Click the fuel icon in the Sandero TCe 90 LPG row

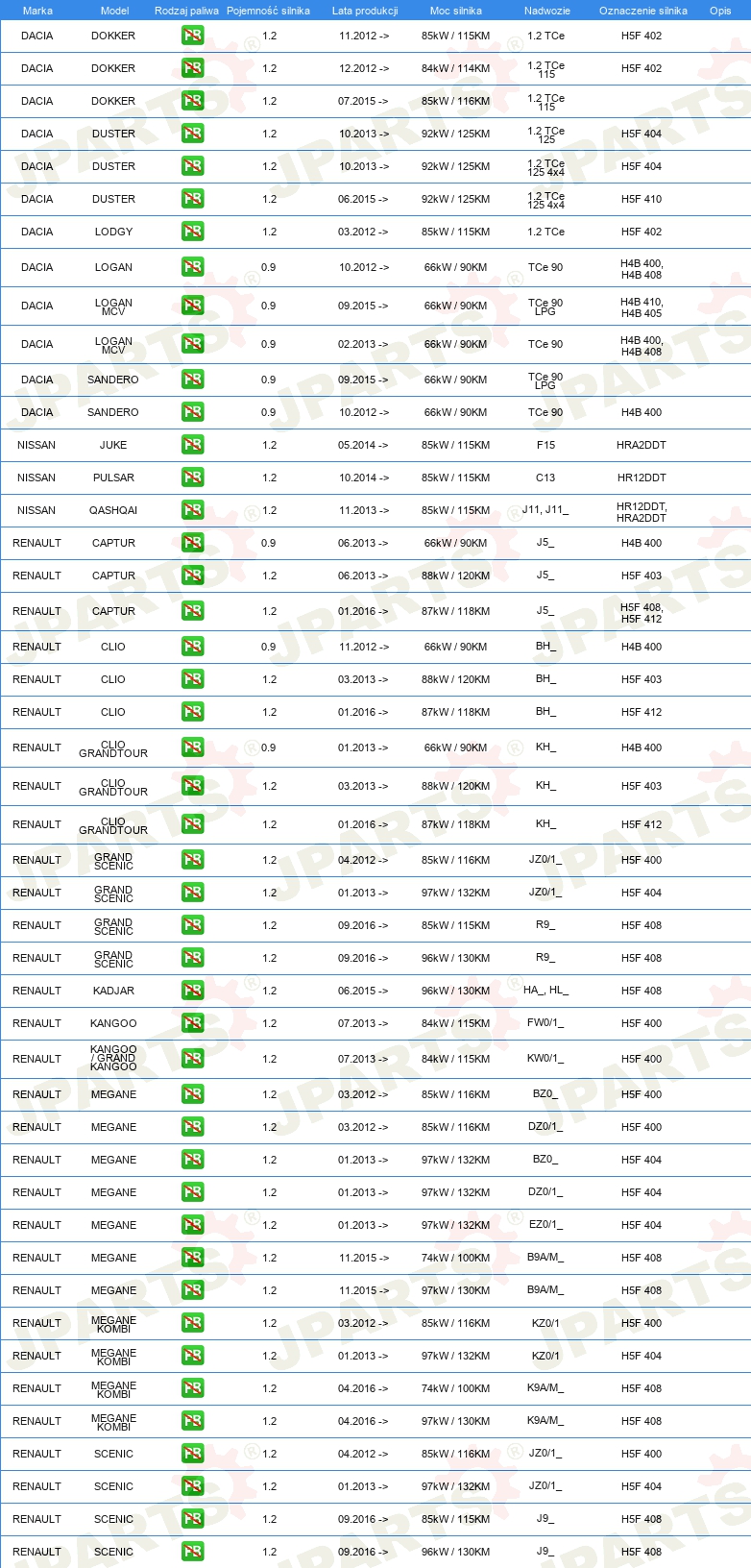click(193, 380)
